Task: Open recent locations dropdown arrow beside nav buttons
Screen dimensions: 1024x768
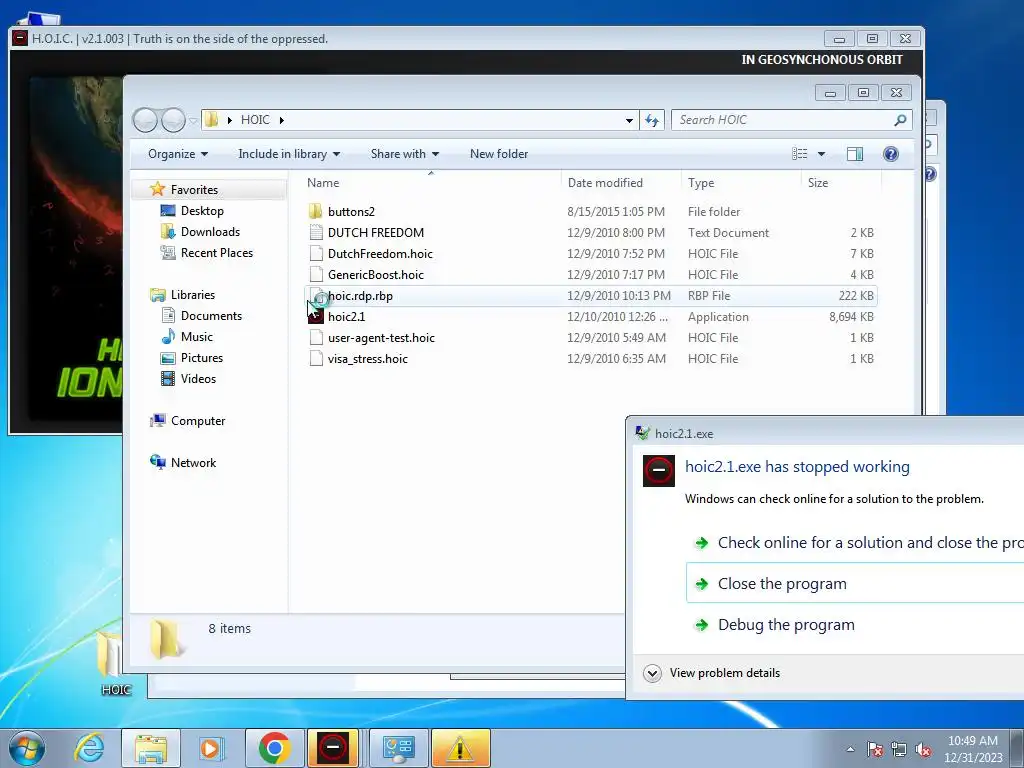Action: point(193,121)
